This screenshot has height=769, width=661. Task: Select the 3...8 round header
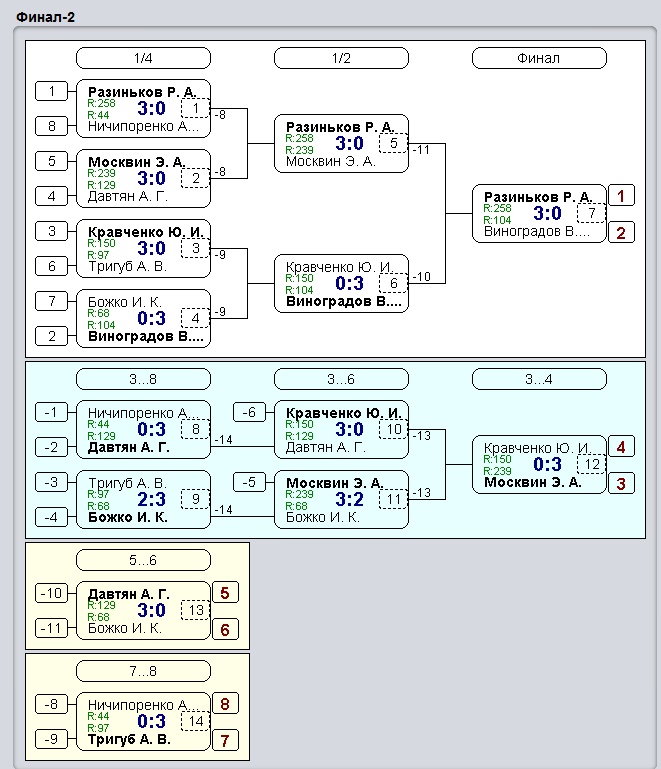[x=143, y=379]
